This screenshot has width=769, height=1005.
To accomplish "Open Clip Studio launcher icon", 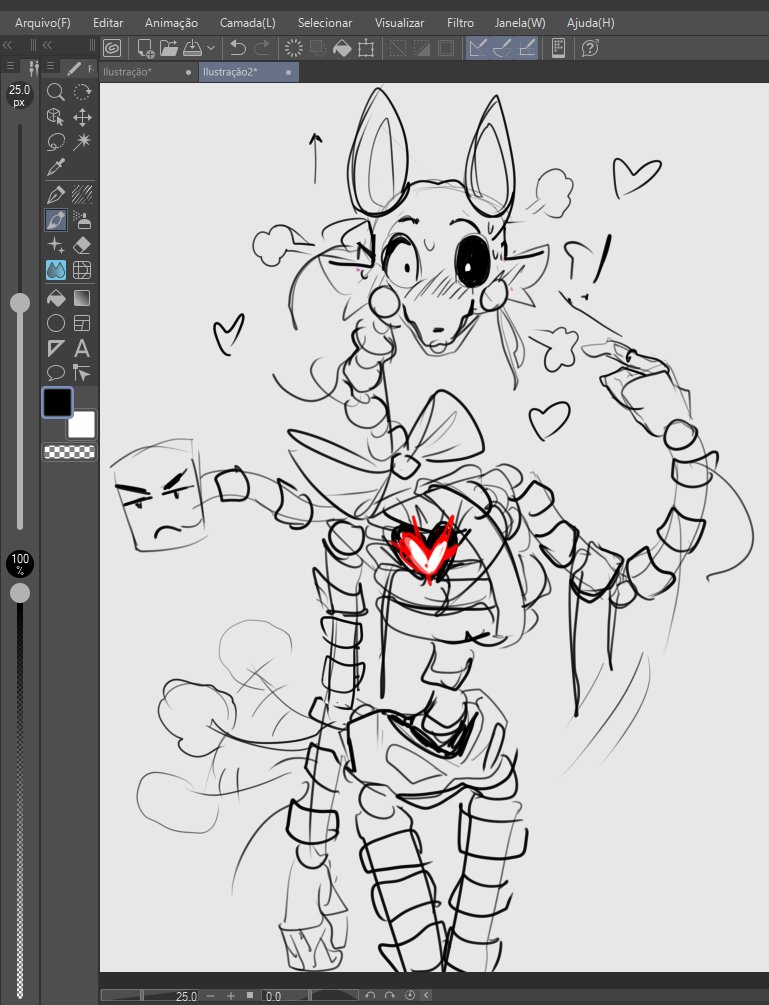I will coord(112,48).
